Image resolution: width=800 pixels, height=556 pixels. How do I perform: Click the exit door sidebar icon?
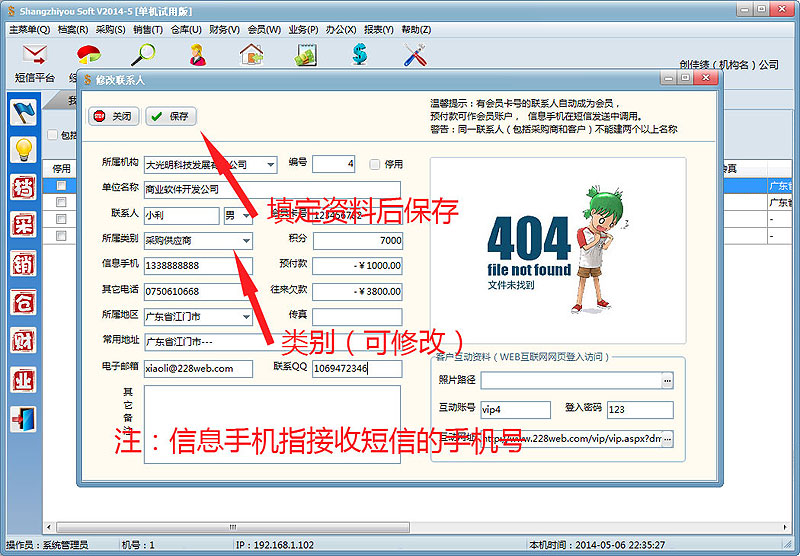point(23,419)
